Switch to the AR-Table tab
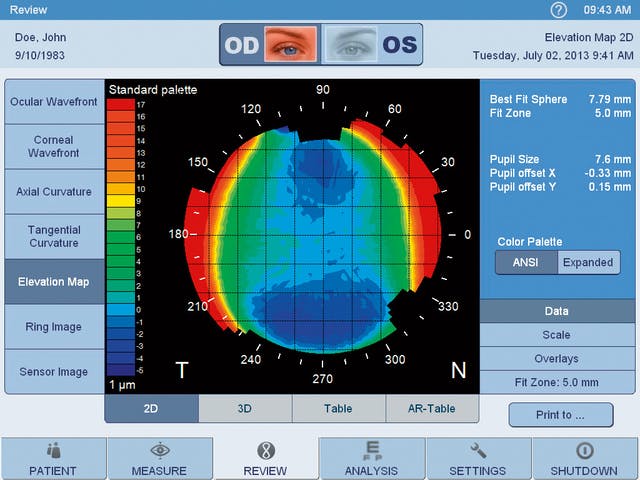640x480 pixels. 432,409
